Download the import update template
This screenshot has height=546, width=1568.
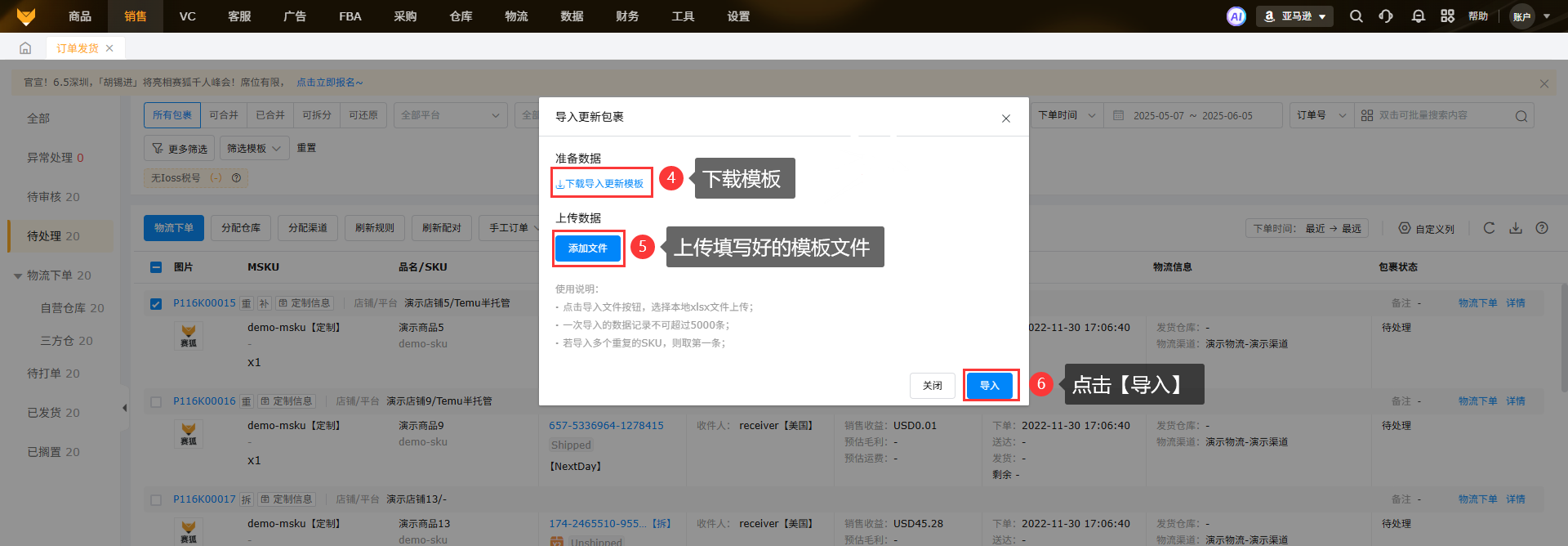600,184
